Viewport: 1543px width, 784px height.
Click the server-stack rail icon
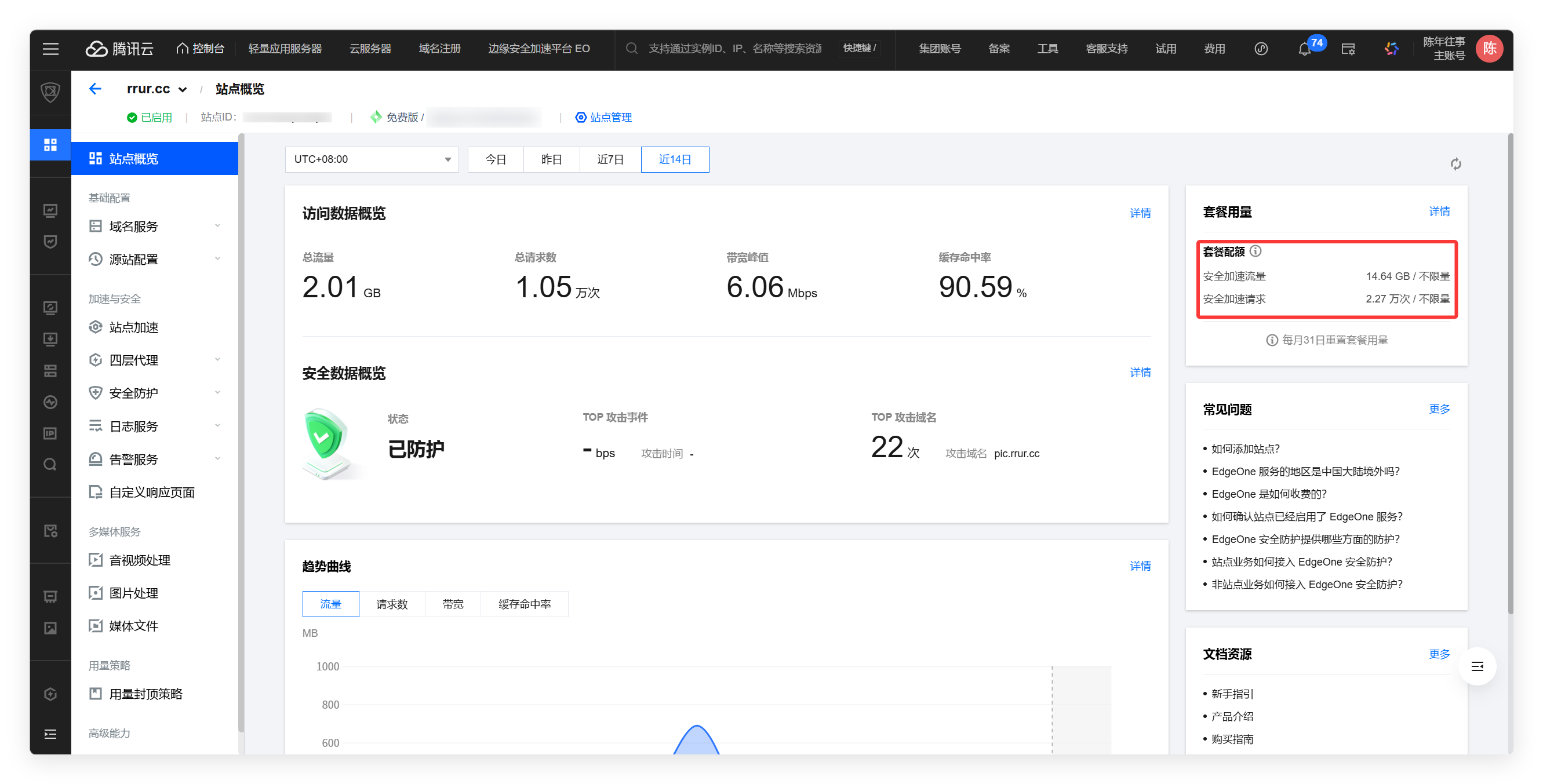pyautogui.click(x=50, y=371)
